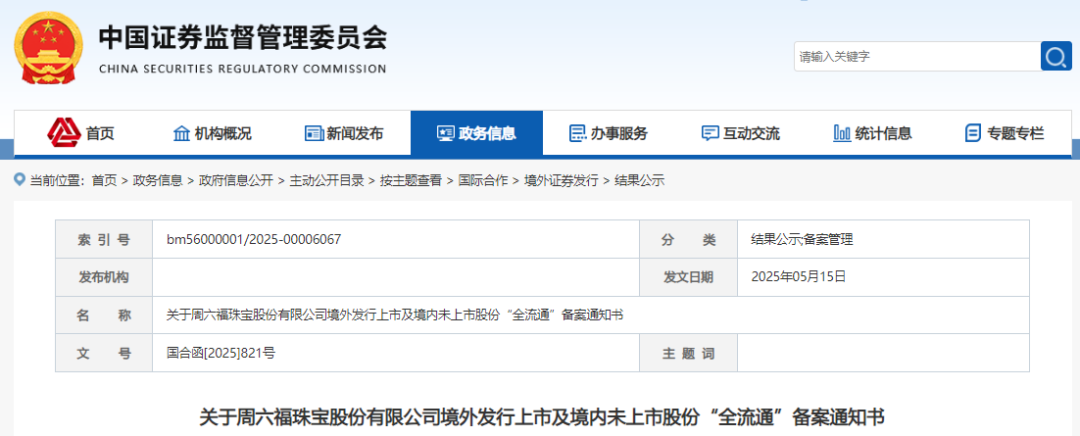Click the bold article heading about 全流通备案通知书
Screen dimensions: 1080x436
tap(541, 417)
